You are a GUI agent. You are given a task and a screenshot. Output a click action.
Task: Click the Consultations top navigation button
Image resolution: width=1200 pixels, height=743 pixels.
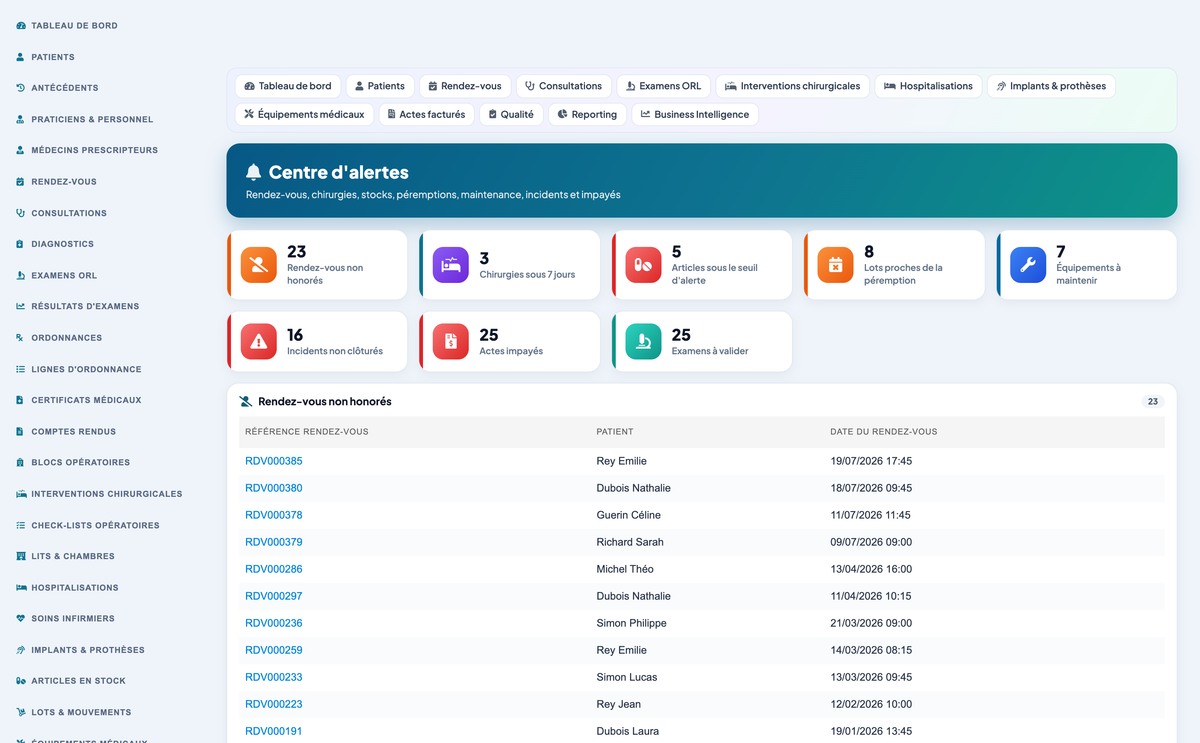[564, 86]
